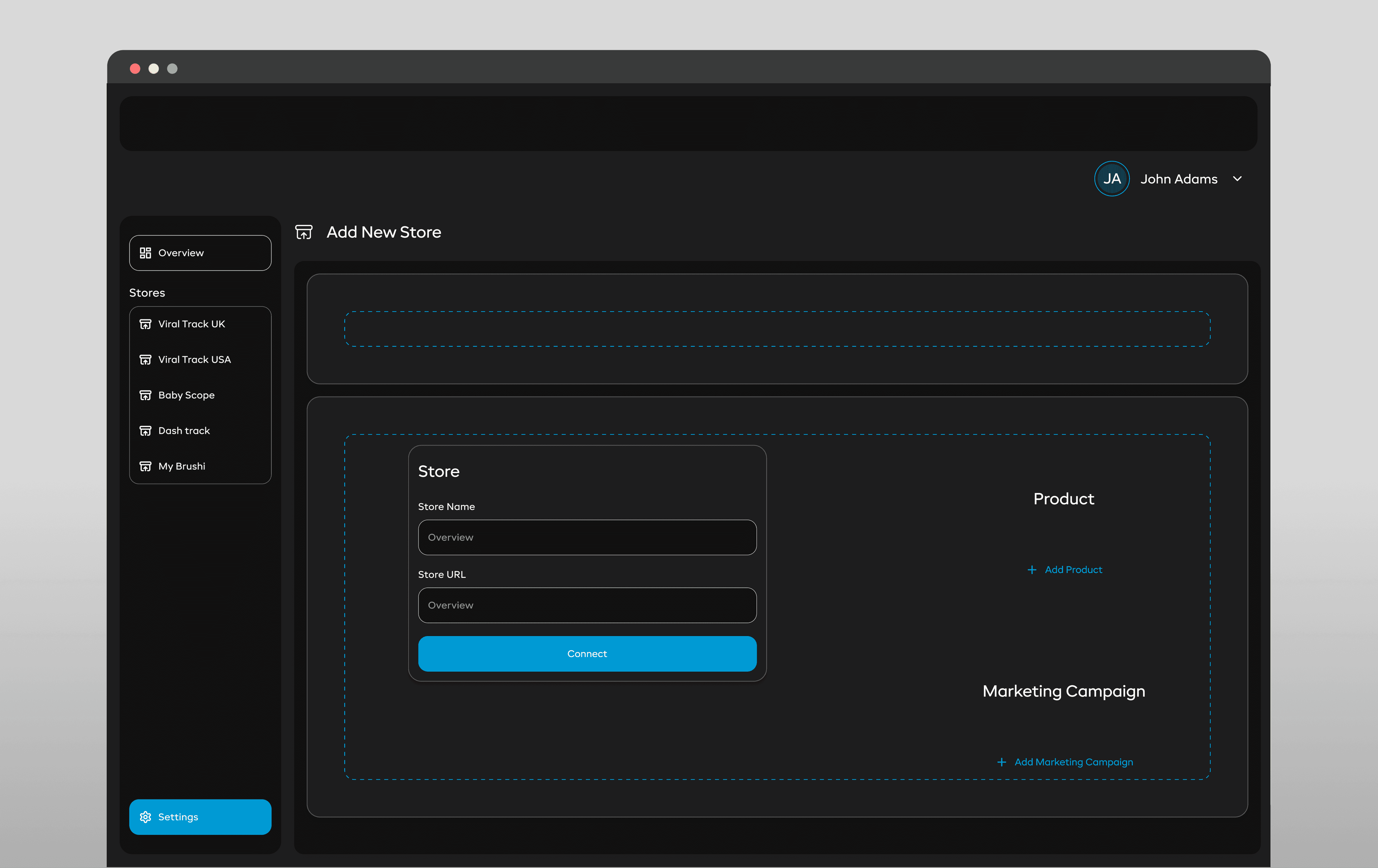1378x868 pixels.
Task: Expand the John Adams account chevron
Action: click(x=1237, y=179)
